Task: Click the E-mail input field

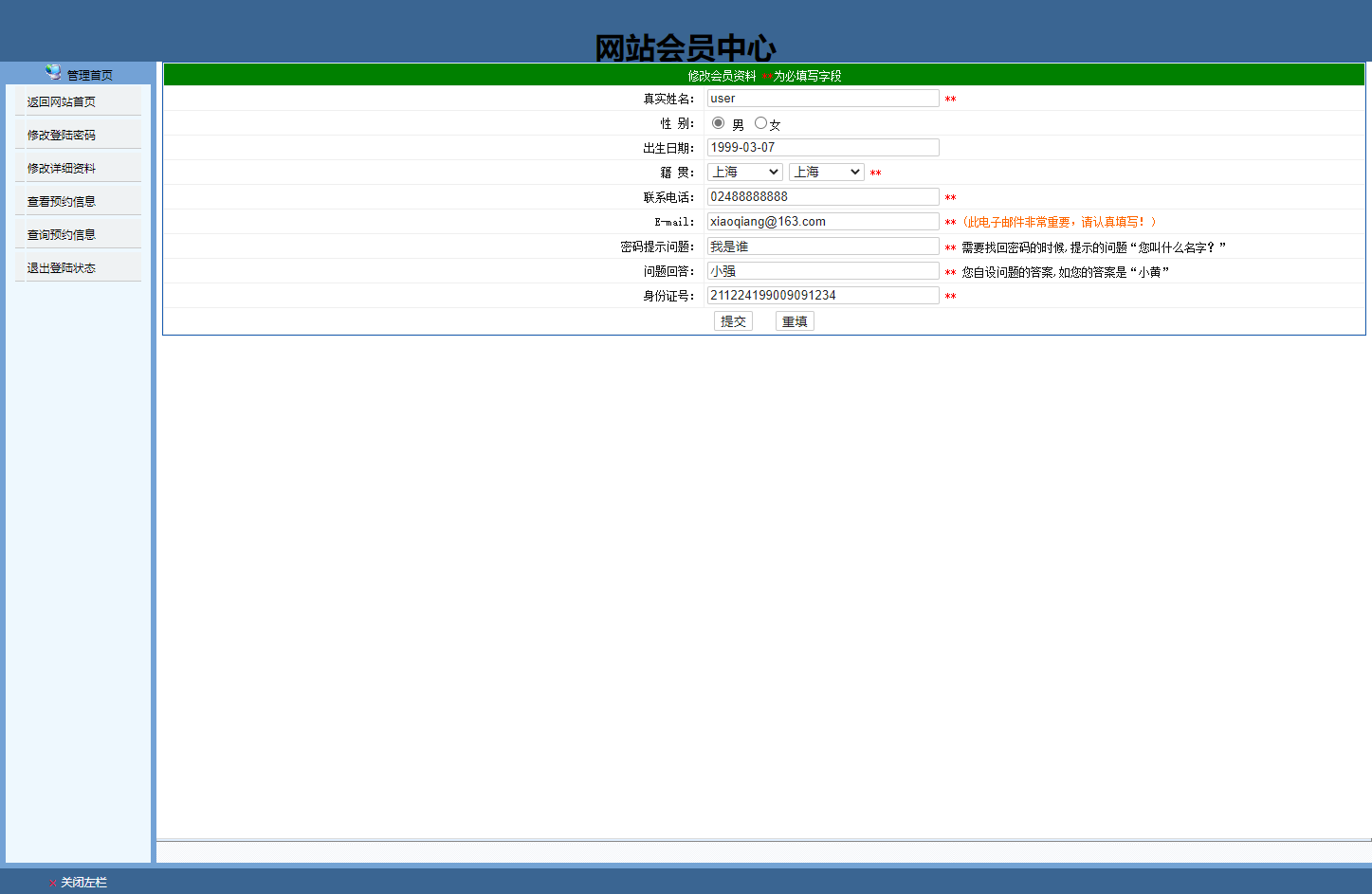Action: click(823, 222)
